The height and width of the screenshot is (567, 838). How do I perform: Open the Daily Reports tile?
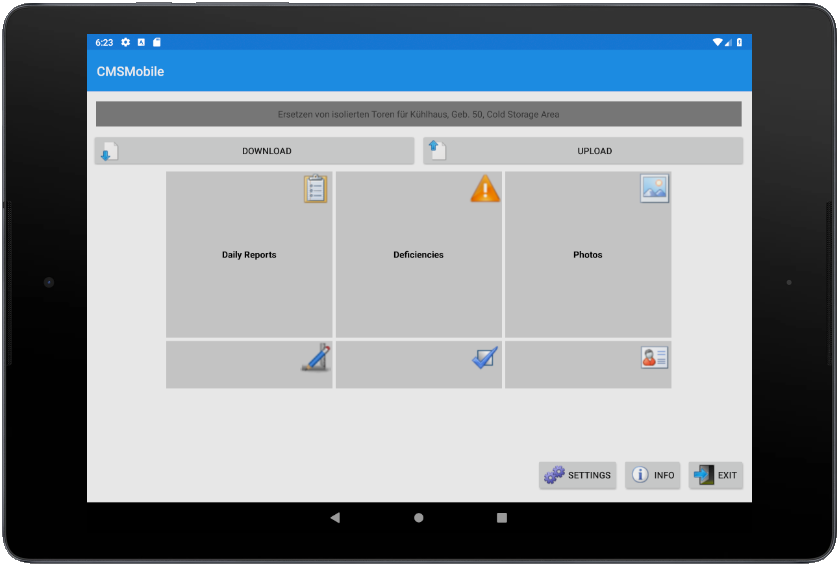coord(249,254)
